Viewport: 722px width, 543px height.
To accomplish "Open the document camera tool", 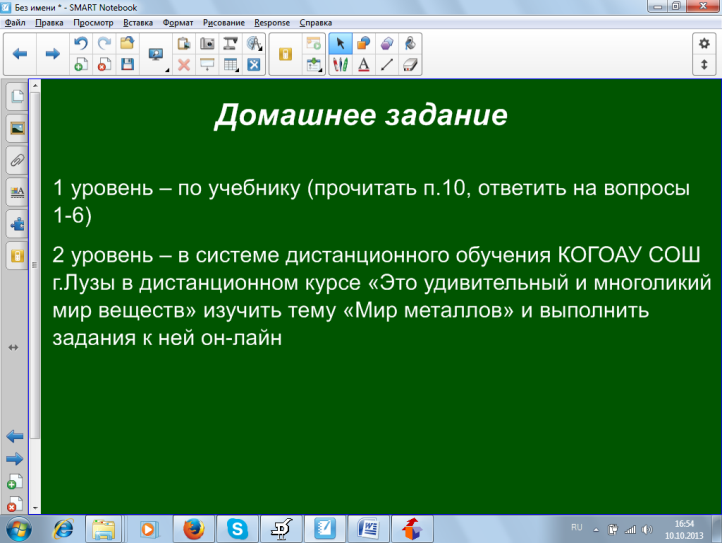I will (x=230, y=44).
